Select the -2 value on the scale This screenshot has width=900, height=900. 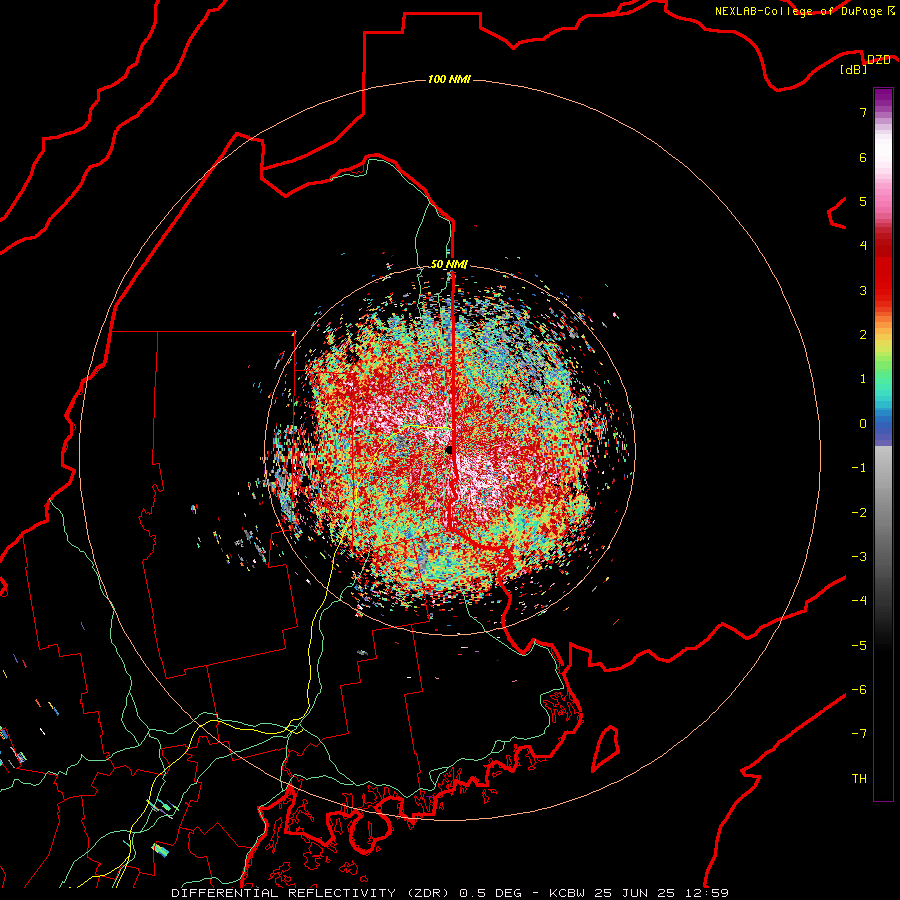click(x=859, y=513)
